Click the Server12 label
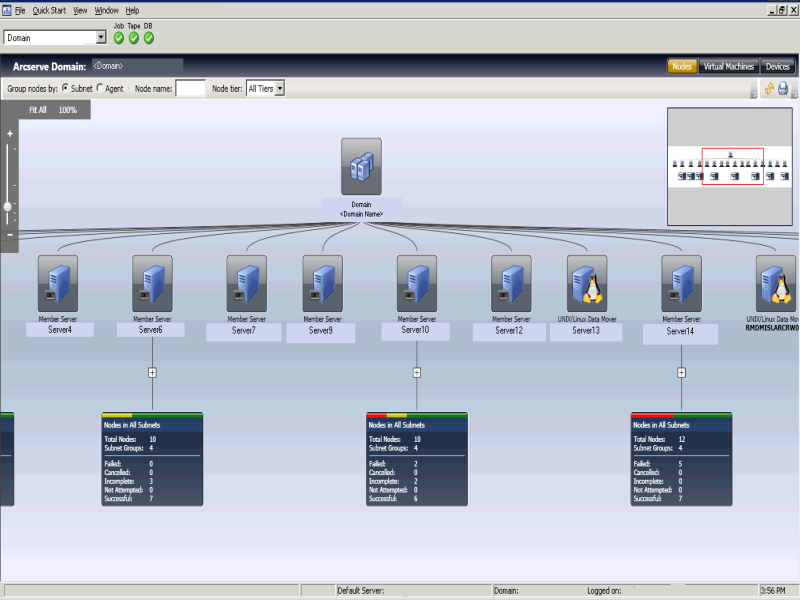The width and height of the screenshot is (800, 600). click(509, 331)
